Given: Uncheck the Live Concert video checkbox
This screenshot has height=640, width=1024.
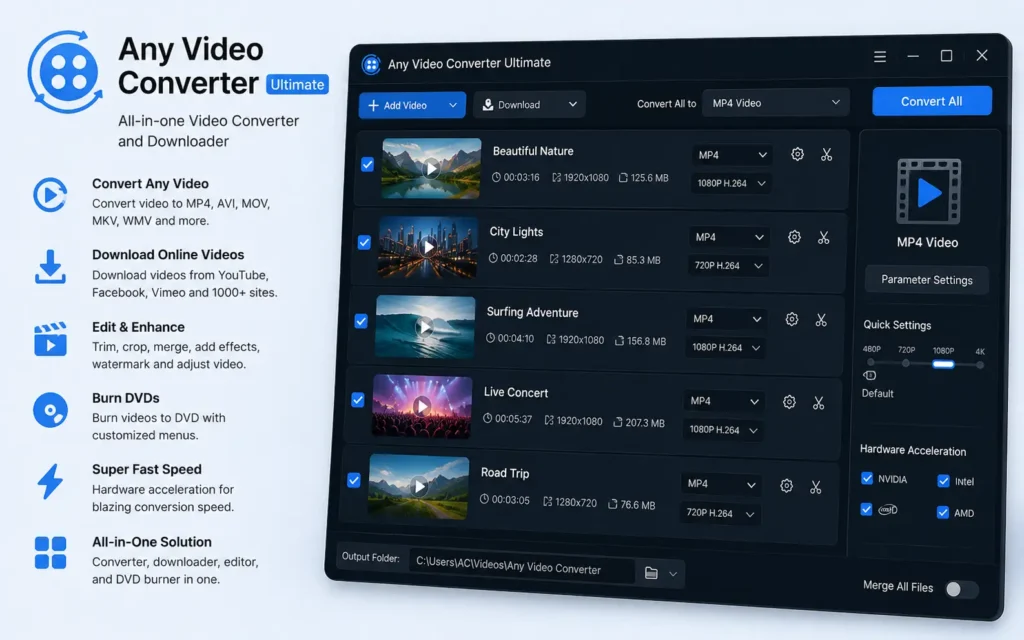Looking at the screenshot, I should pos(357,400).
